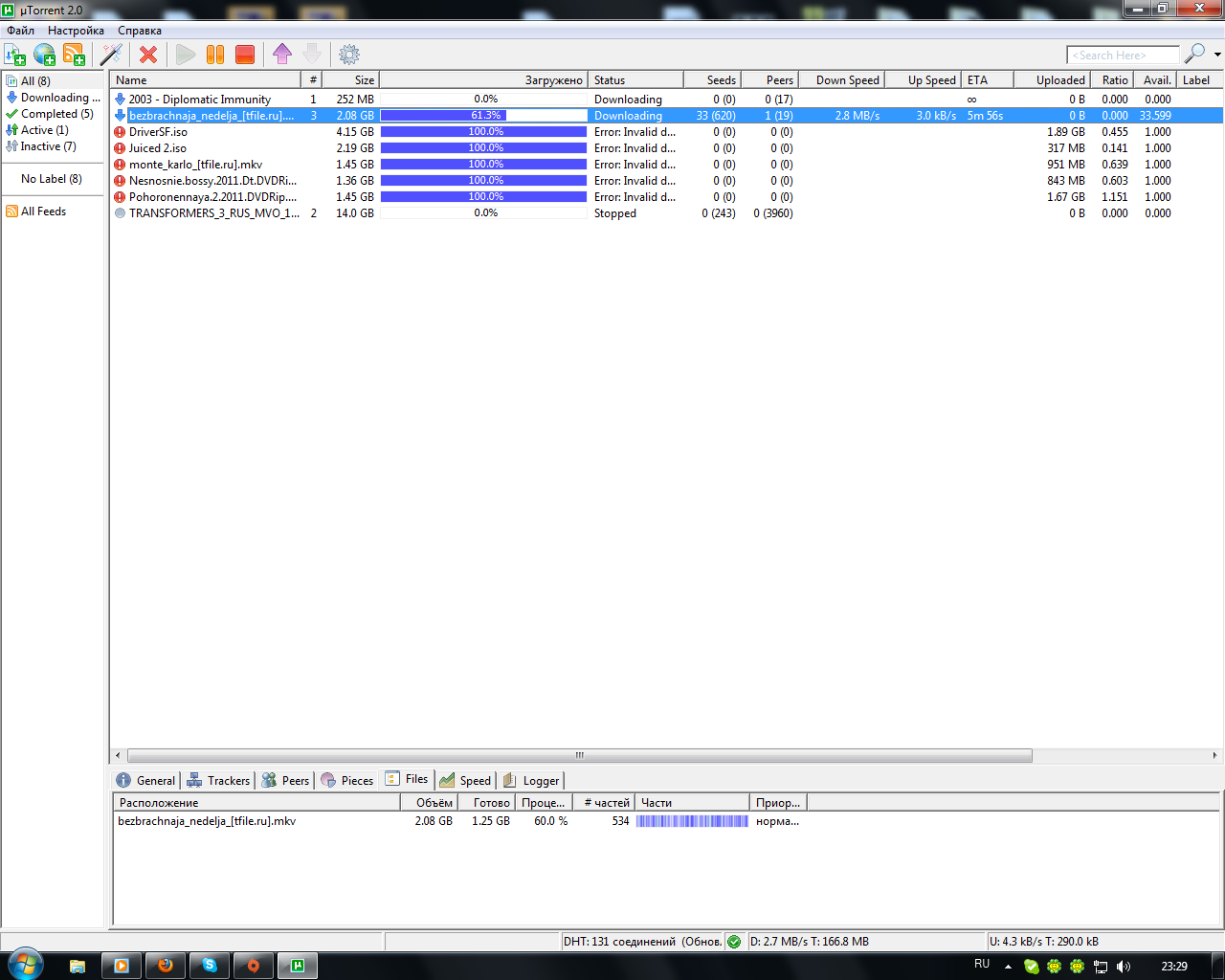
Task: Click the pieces bar of the .mkv file
Action: 692,821
